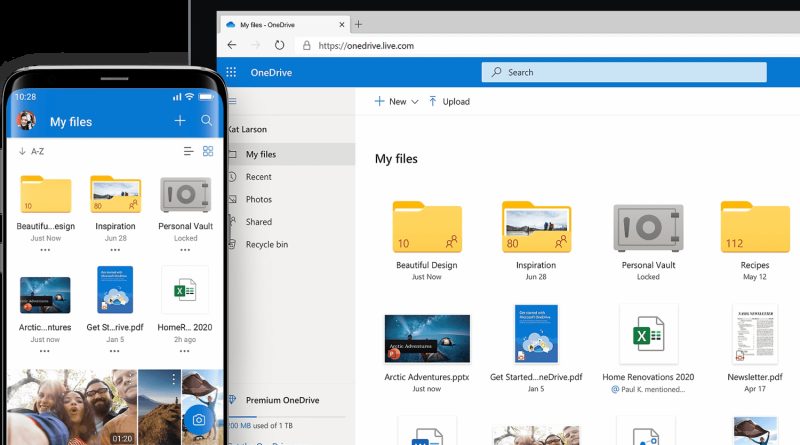Click the OneDrive brand link in header

coord(271,72)
